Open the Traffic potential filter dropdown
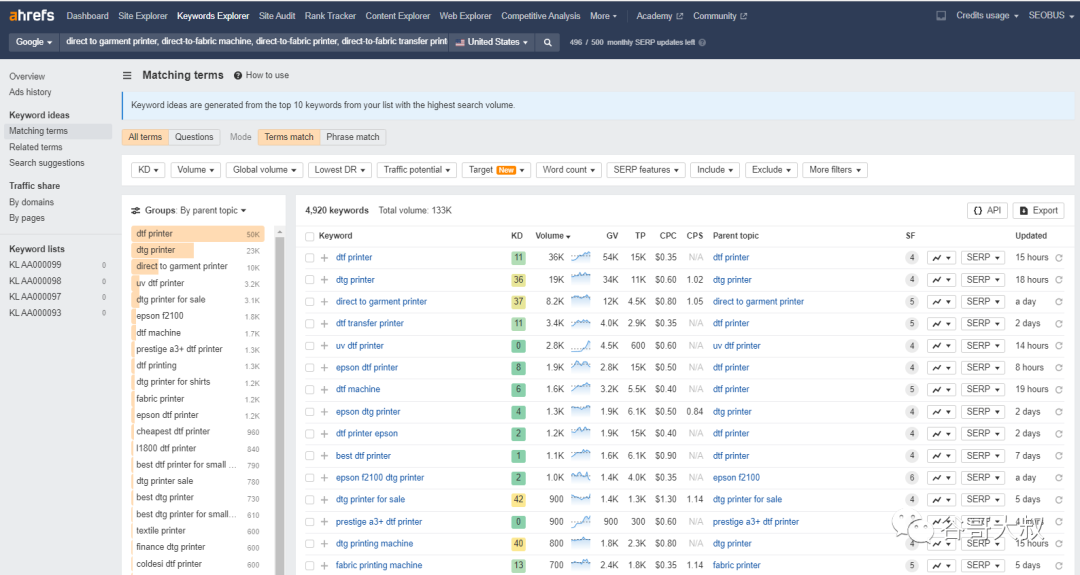Screen dimensions: 1080x575 (x=417, y=170)
